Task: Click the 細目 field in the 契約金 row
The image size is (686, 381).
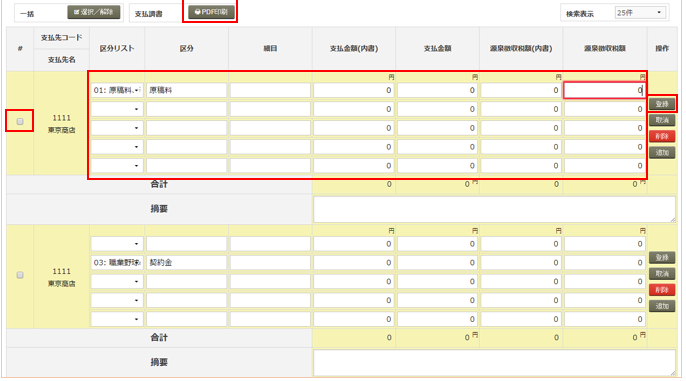Action: [270, 262]
